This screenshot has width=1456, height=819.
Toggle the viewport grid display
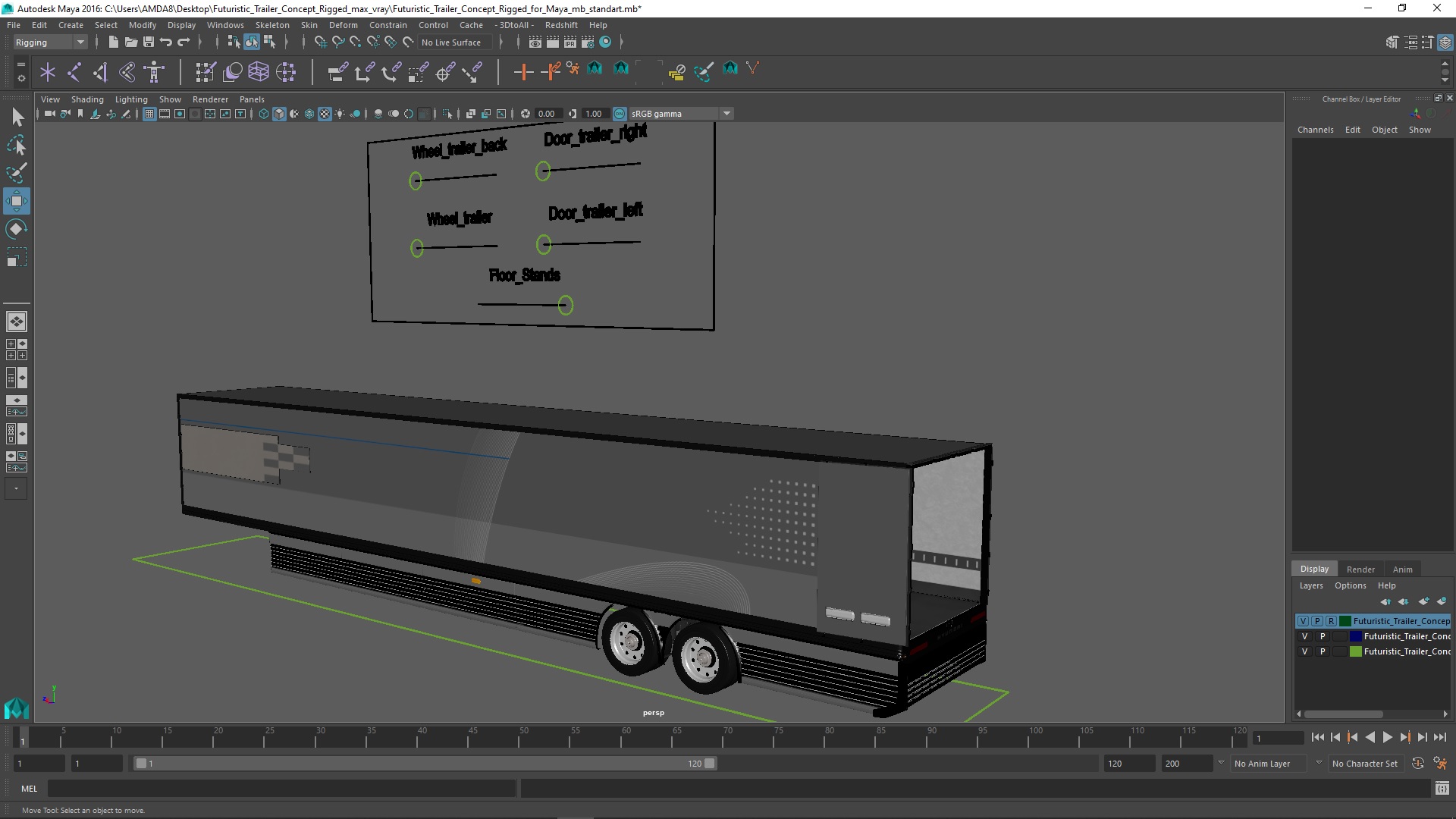(x=149, y=114)
